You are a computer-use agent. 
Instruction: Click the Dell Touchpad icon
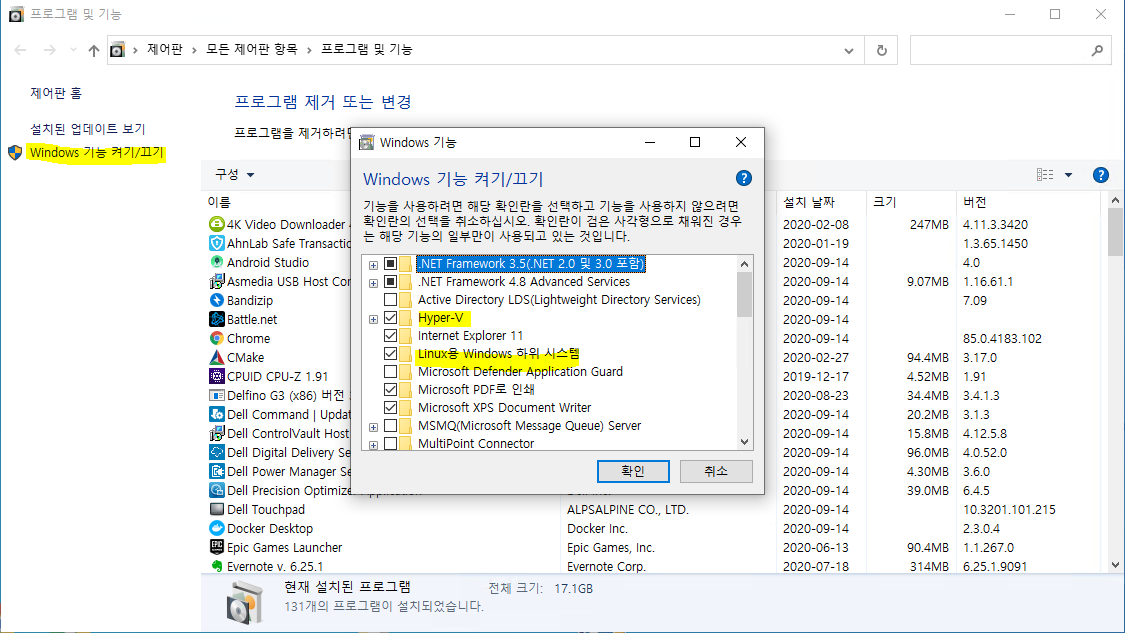point(217,510)
